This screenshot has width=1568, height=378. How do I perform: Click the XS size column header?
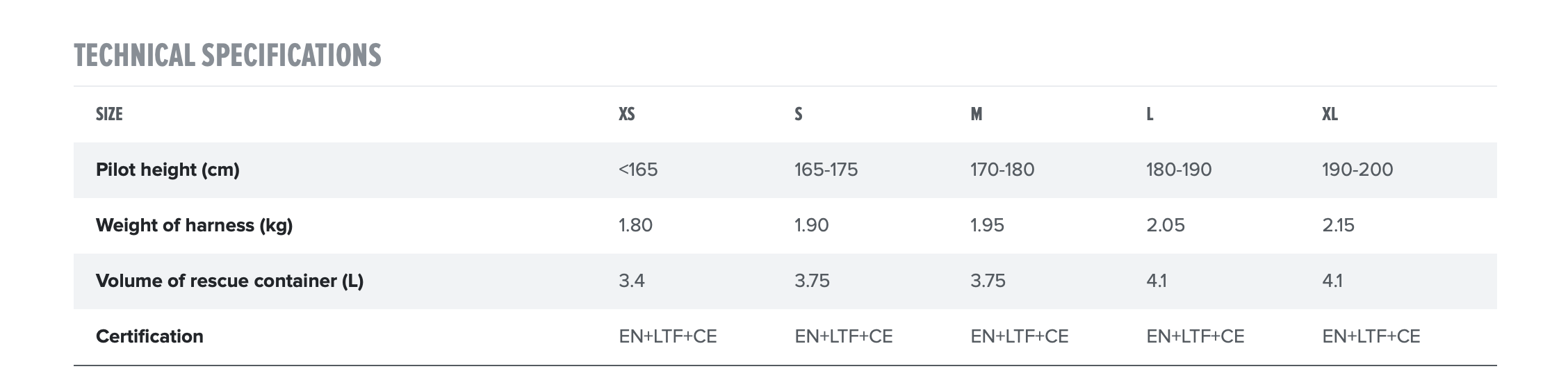[x=626, y=114]
